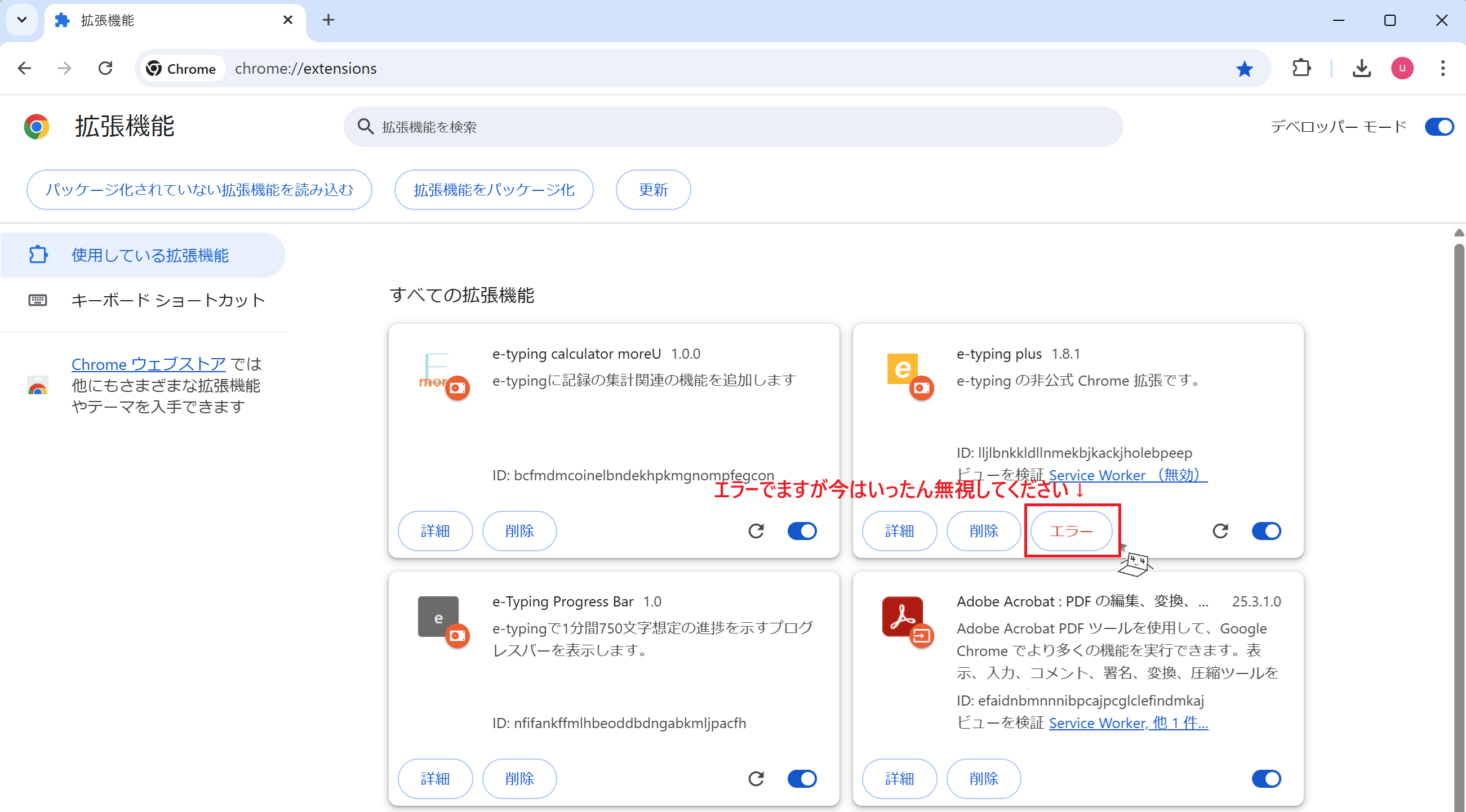Click 削除 for e-typing plus
Screen dimensions: 1466x812
tap(983, 530)
